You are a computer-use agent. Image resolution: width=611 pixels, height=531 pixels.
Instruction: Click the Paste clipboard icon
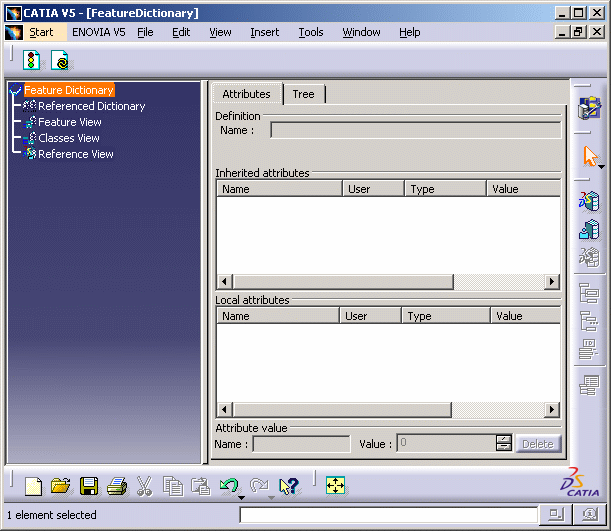tap(201, 486)
